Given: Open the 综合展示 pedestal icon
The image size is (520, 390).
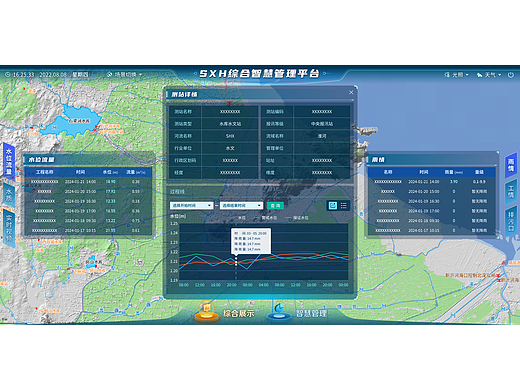Looking at the screenshot, I should [207, 311].
